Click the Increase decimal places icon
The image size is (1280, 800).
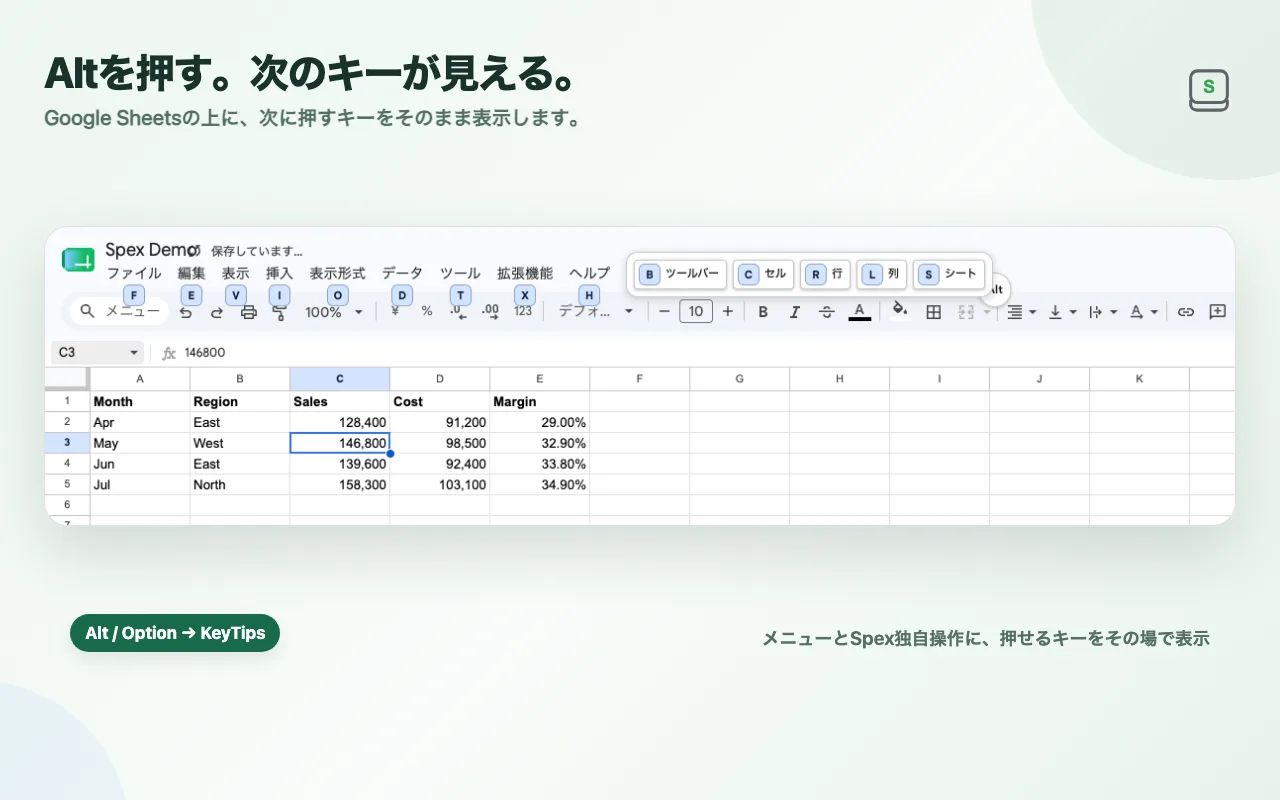[490, 311]
